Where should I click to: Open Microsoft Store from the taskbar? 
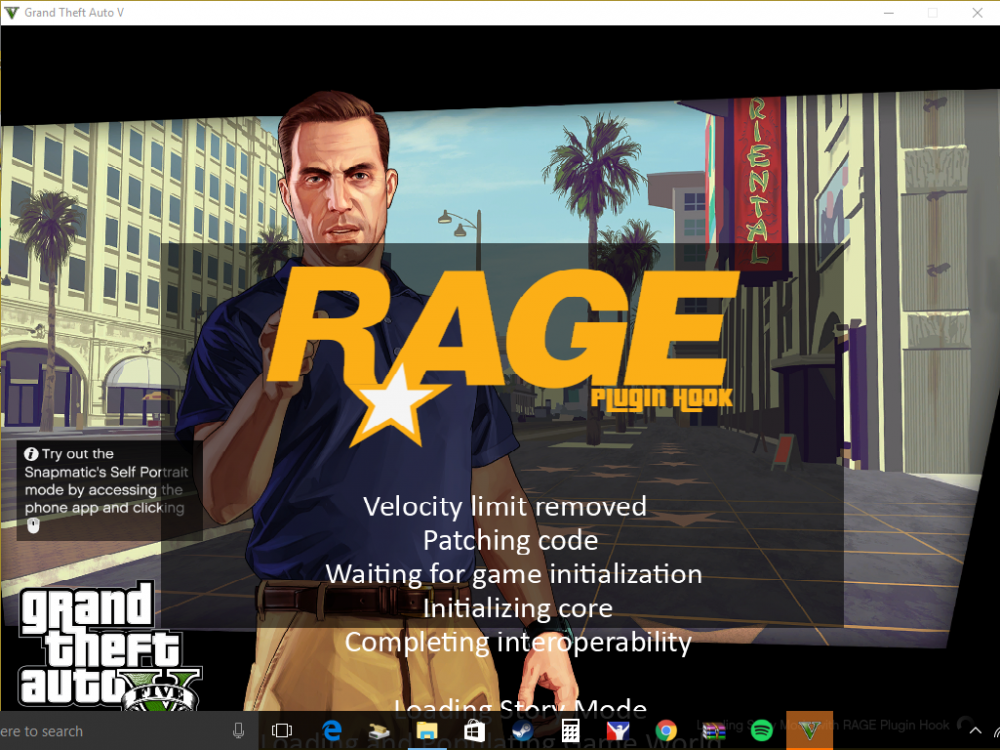(x=474, y=731)
